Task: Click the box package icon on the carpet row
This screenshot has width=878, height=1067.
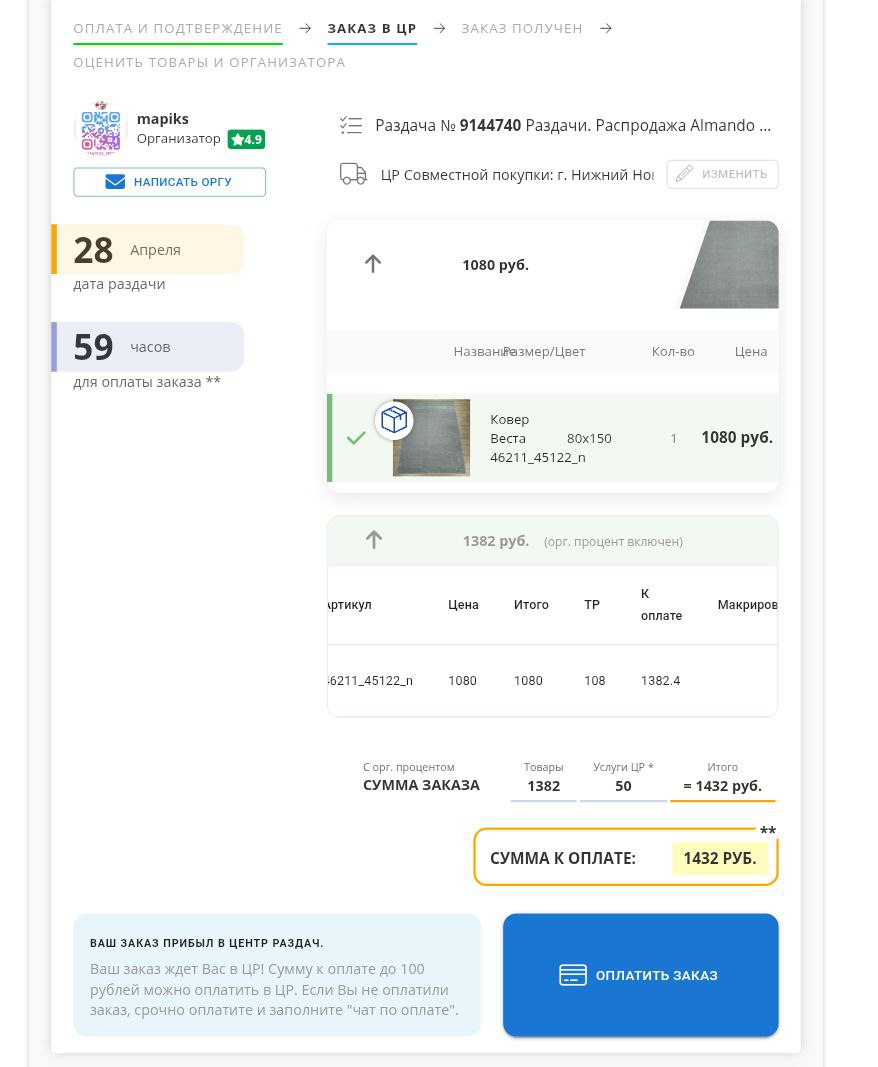Action: [x=394, y=420]
